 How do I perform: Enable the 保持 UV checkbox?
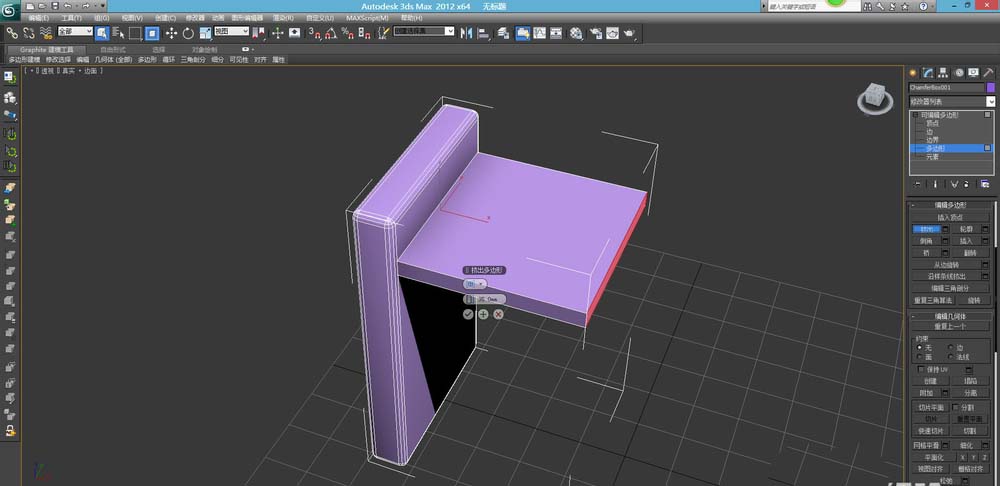[921, 369]
